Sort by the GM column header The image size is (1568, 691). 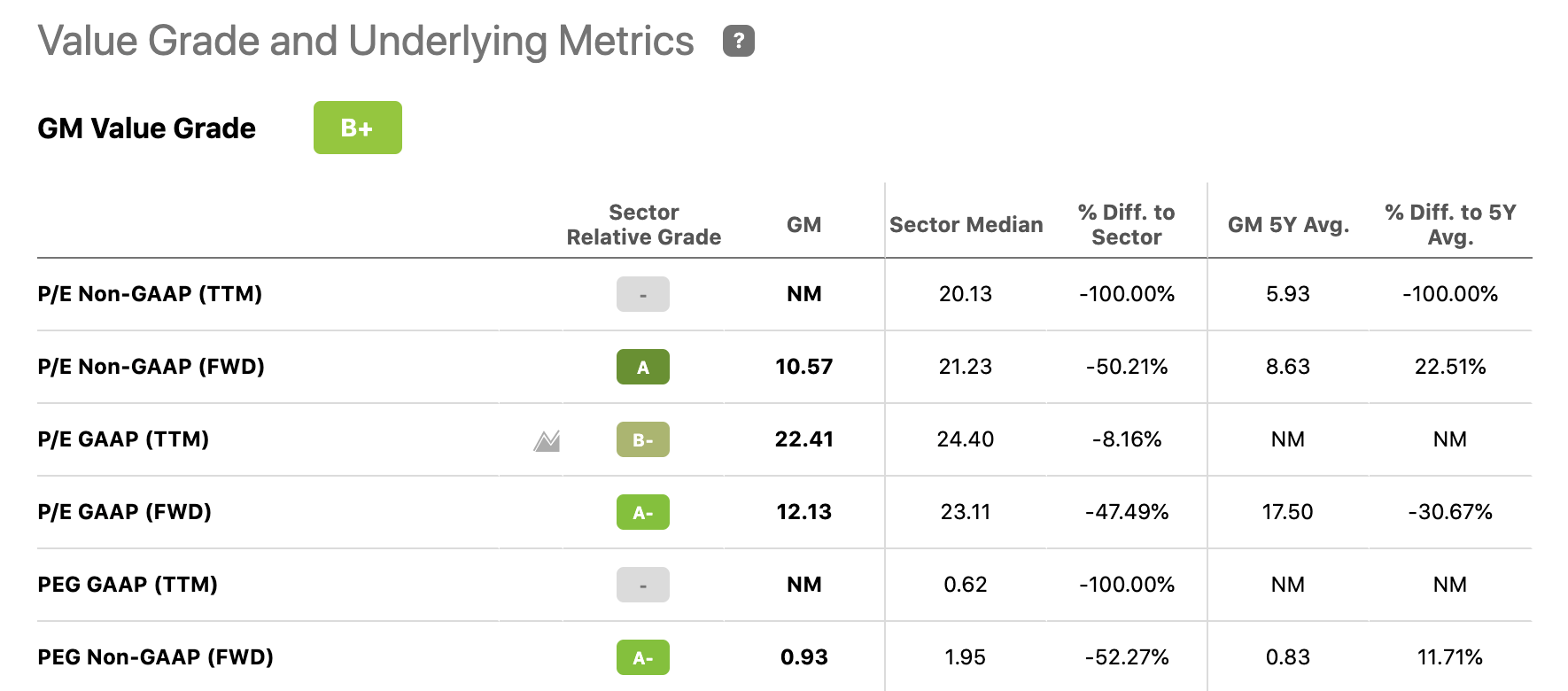tap(803, 224)
